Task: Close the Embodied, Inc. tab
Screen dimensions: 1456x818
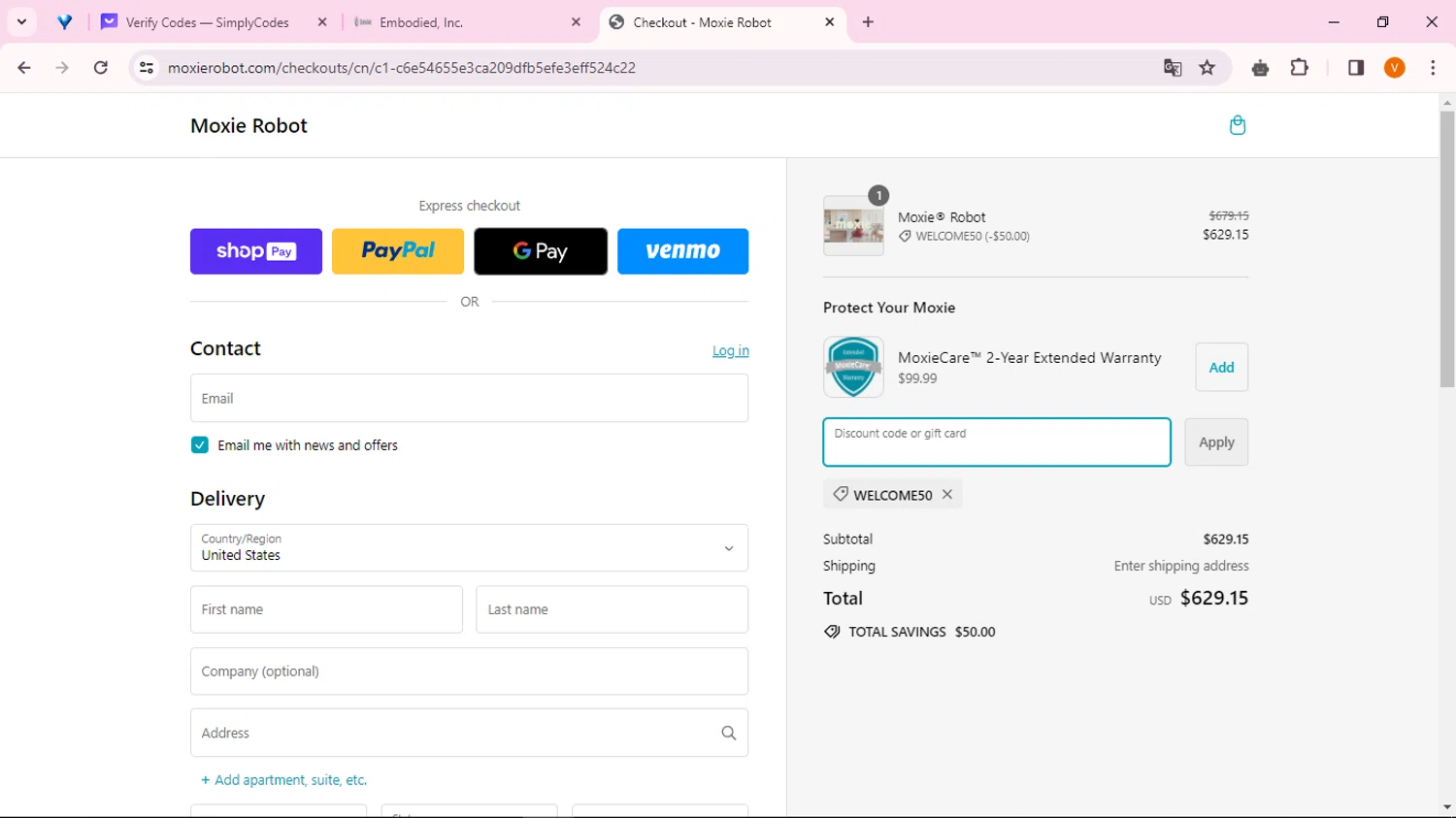Action: pyautogui.click(x=576, y=22)
